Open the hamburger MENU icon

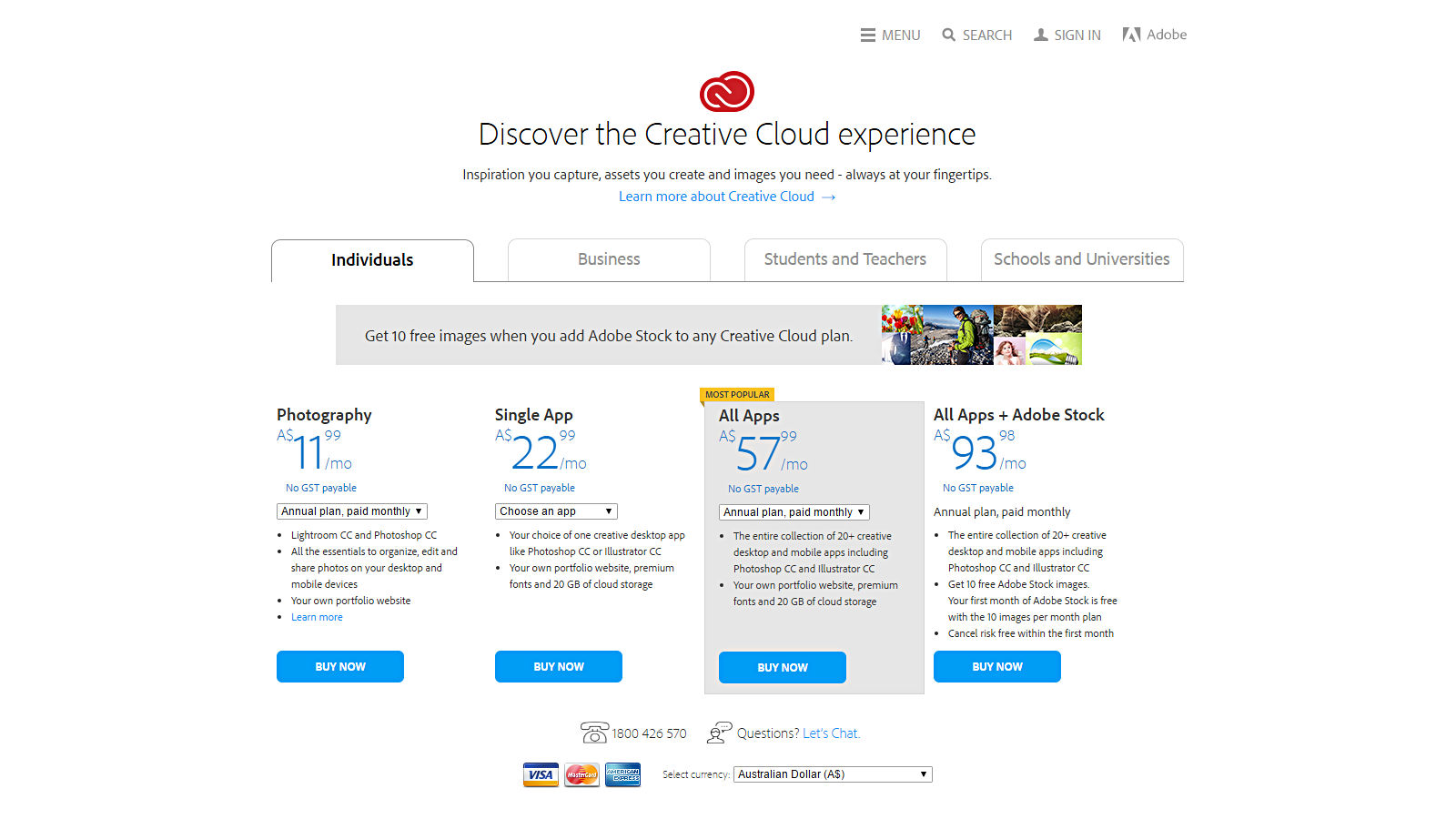[x=867, y=35]
